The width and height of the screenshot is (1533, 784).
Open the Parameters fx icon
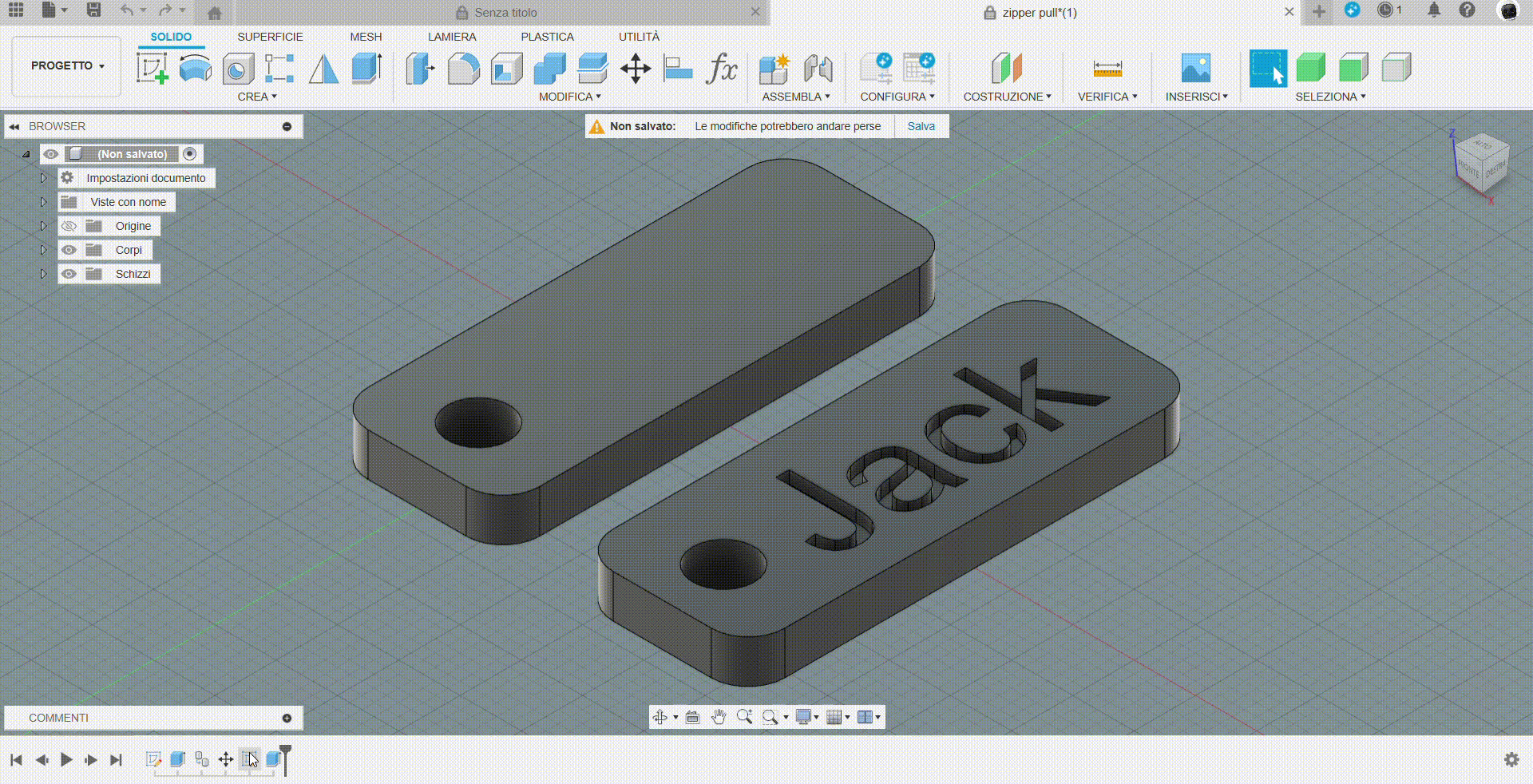[x=721, y=69]
